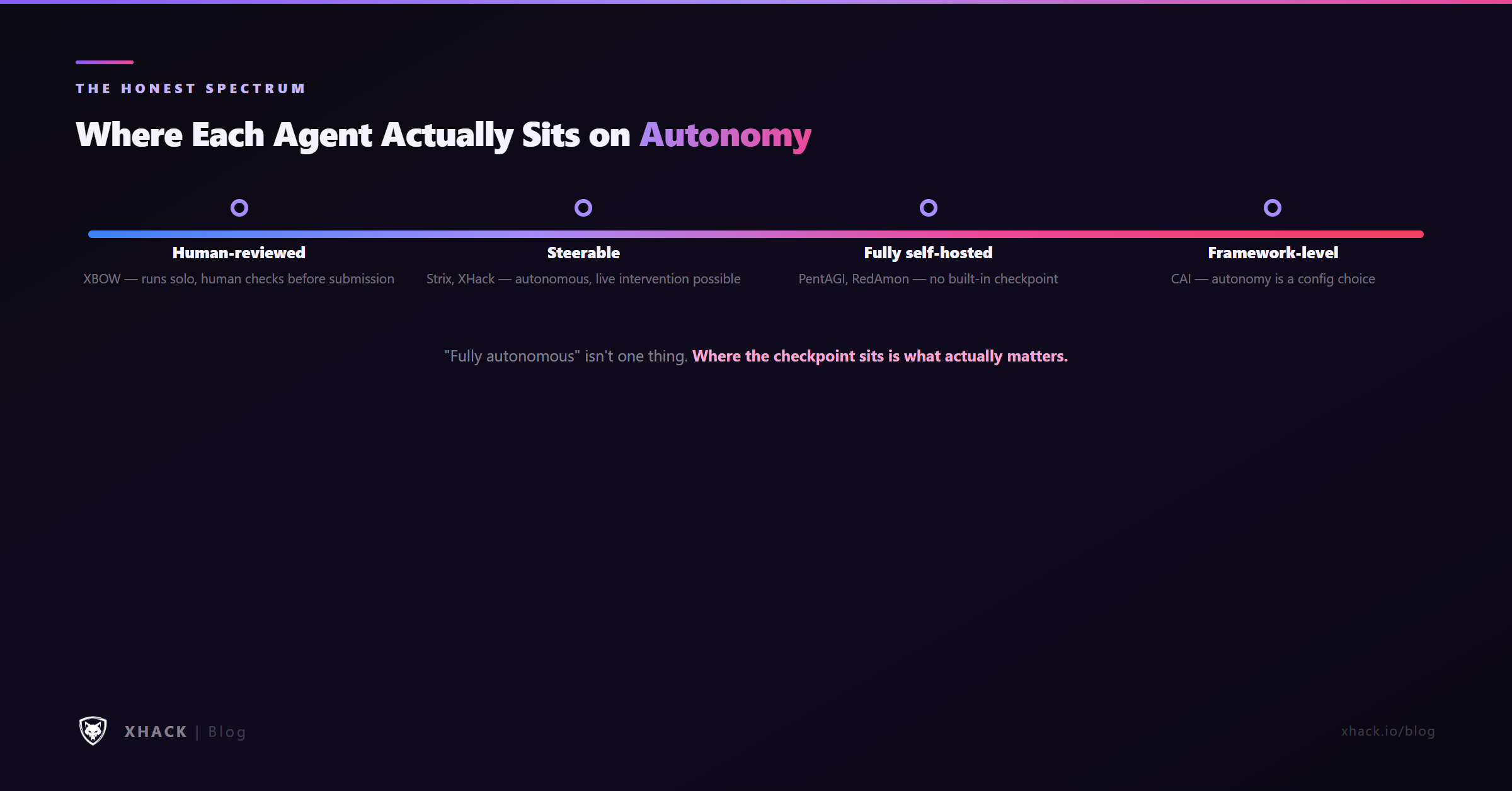Click the gradient autonomy spectrum bar
This screenshot has width=1512, height=791.
tap(756, 234)
